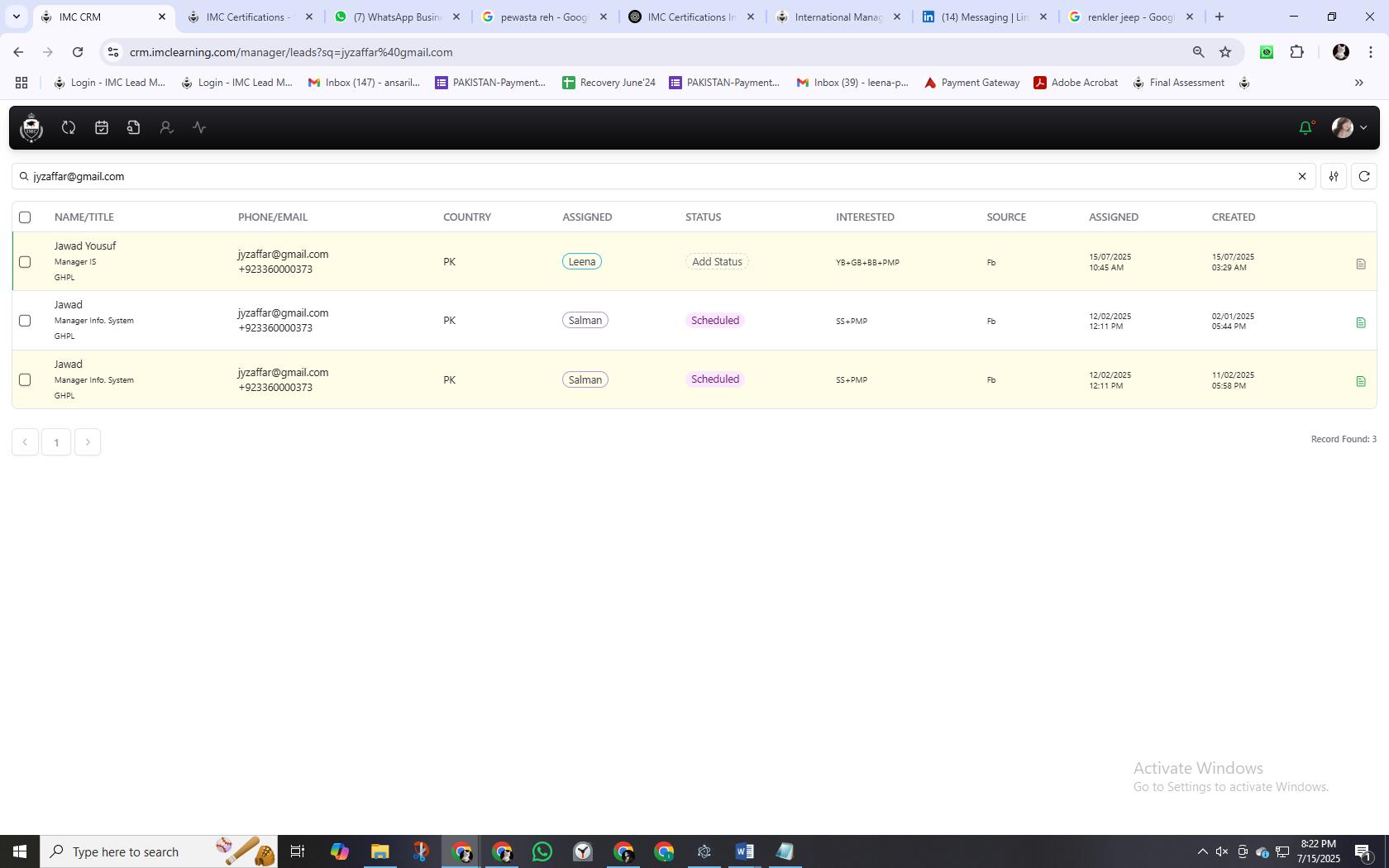Open the Salman assignee tag for lead created 02/01/2025

[585, 320]
